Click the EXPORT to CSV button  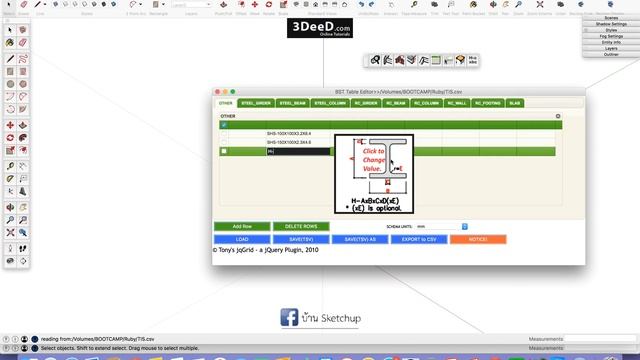419,239
